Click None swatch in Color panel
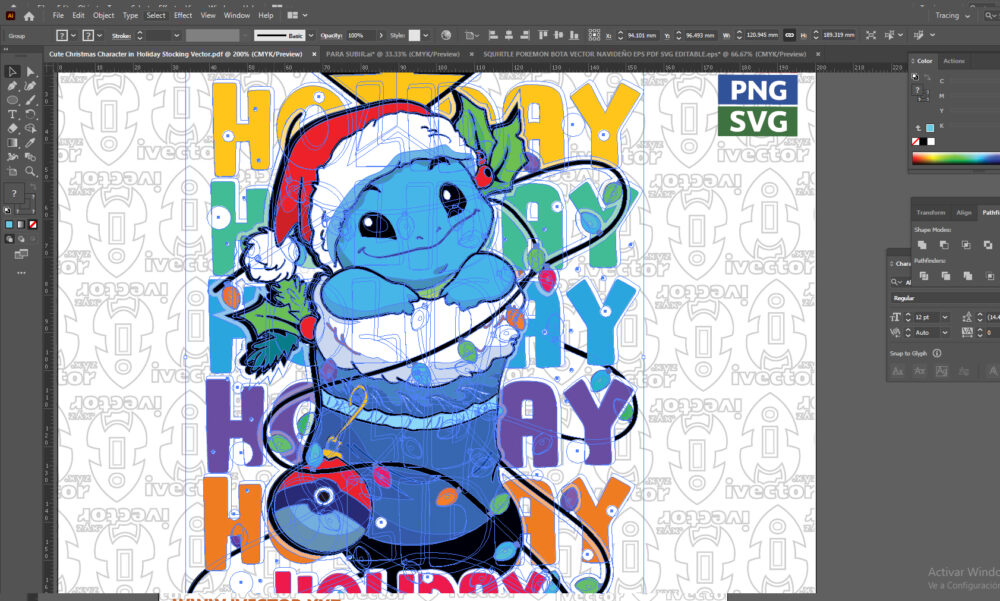 (916, 142)
